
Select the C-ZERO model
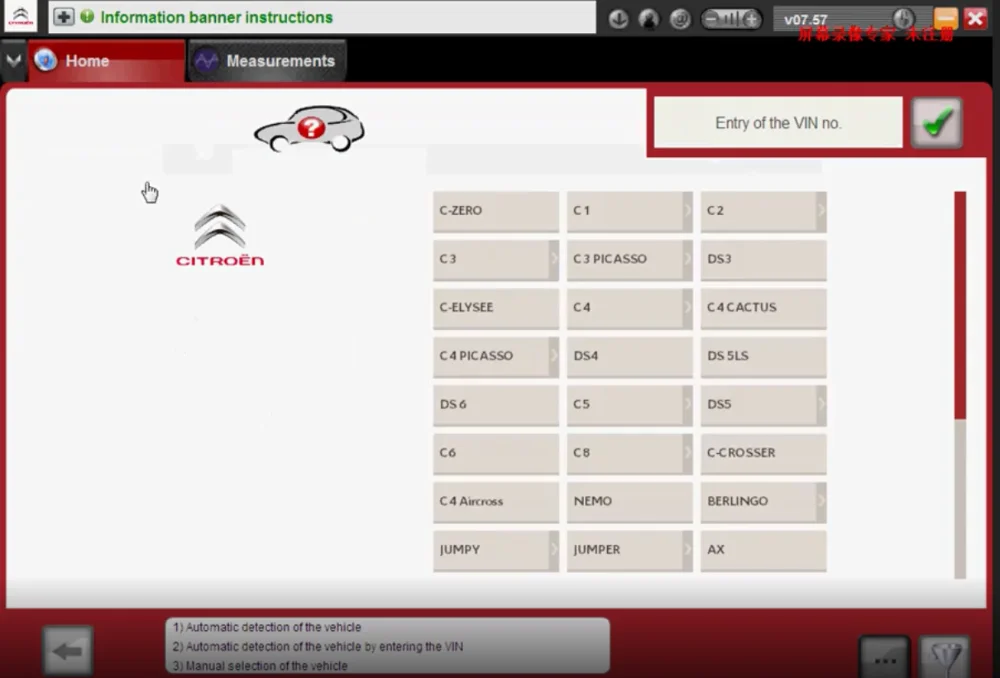tap(496, 211)
